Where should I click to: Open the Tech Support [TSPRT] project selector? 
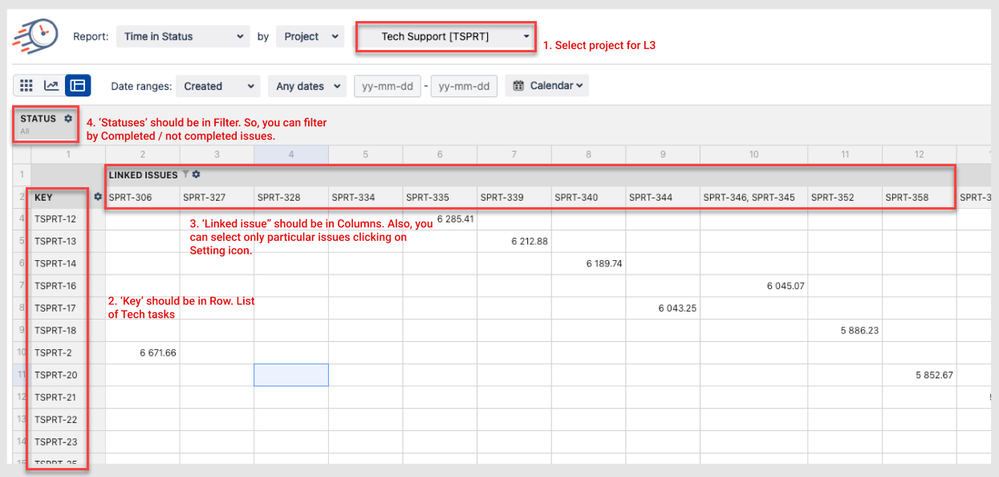[x=445, y=36]
